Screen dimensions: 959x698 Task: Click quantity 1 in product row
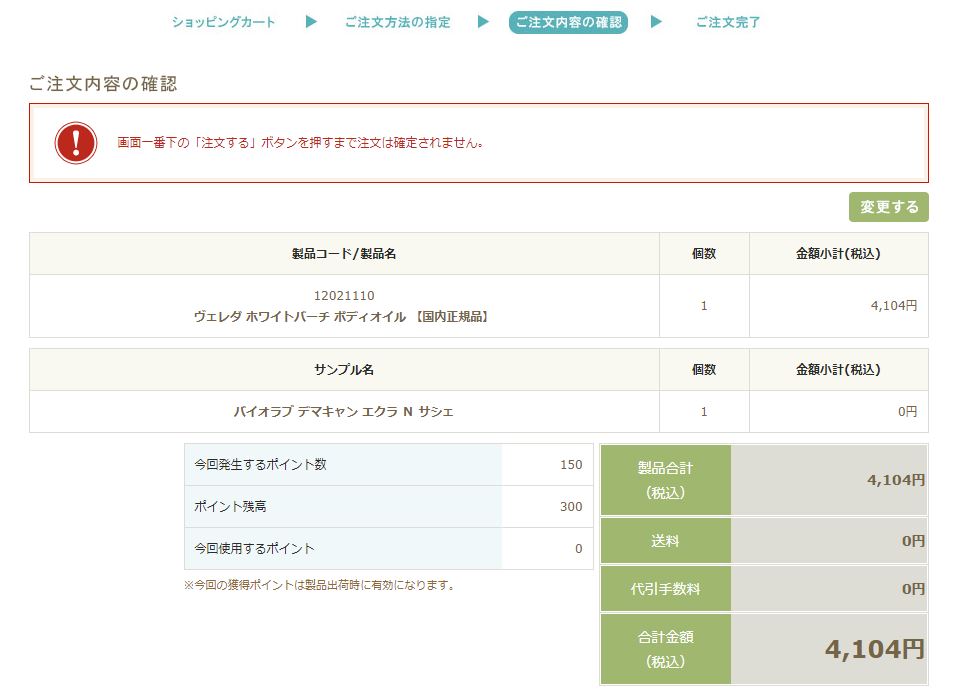click(704, 305)
